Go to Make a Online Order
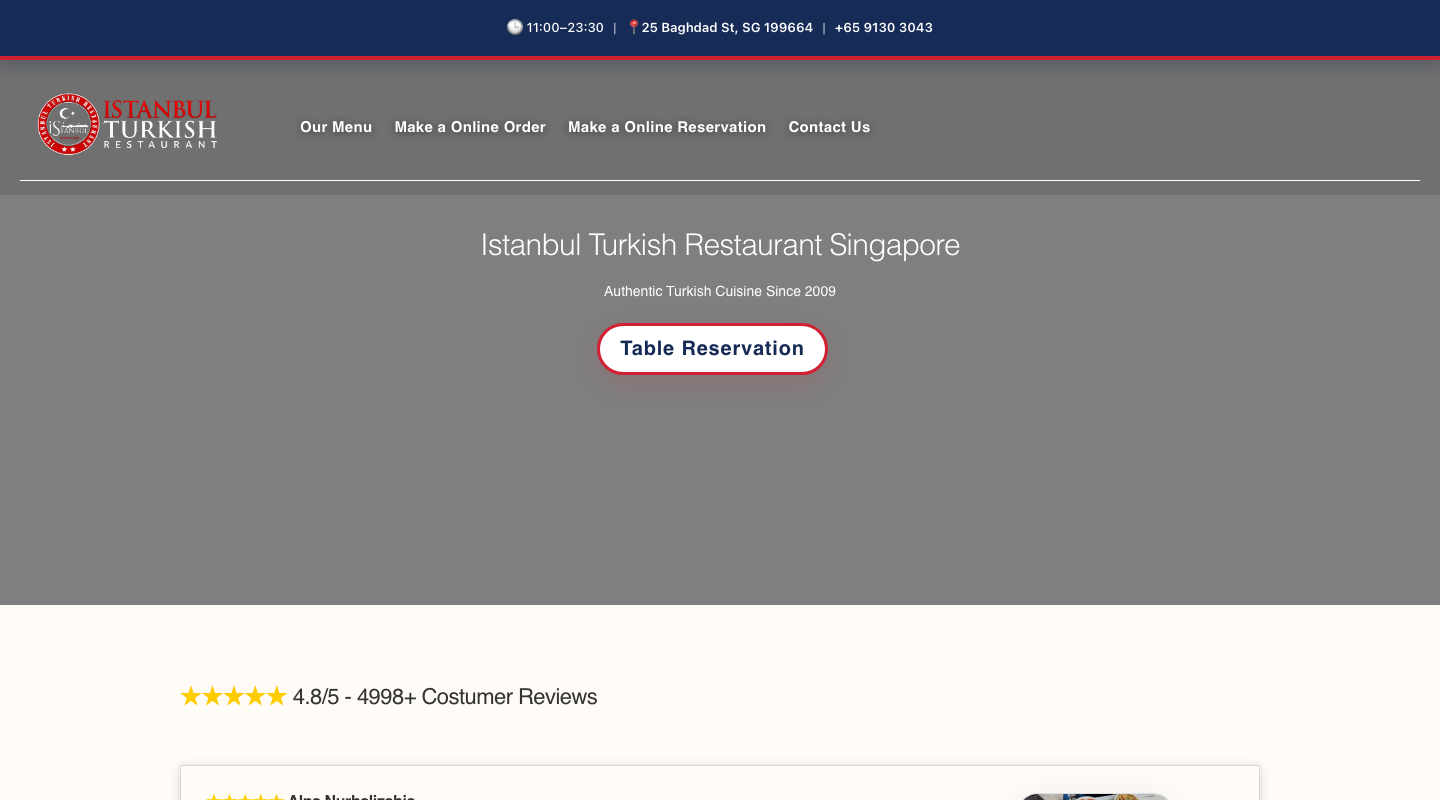This screenshot has height=800, width=1440. (x=470, y=127)
